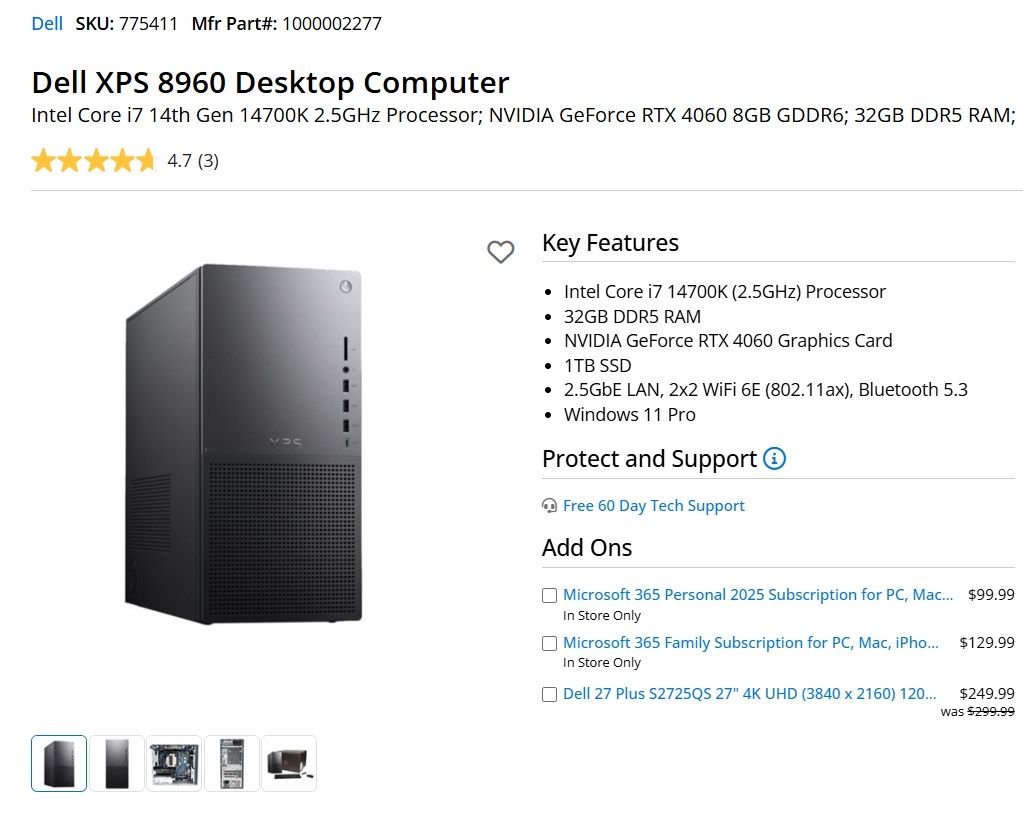Check the Dell 27 Plus monitor add-on
Screen dimensions: 1023x819
(549, 694)
